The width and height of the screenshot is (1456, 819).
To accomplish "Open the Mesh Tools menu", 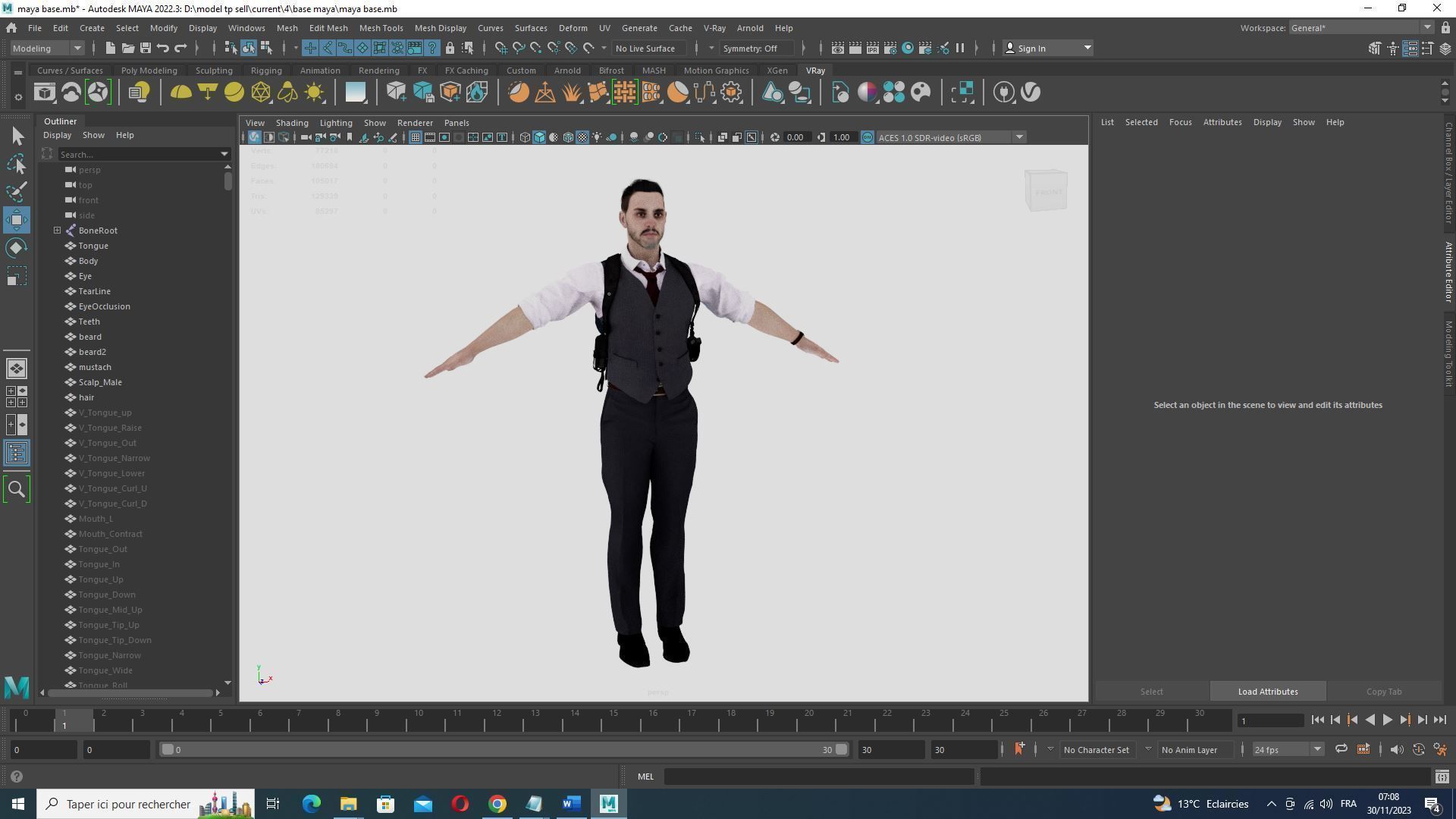I will click(x=381, y=28).
